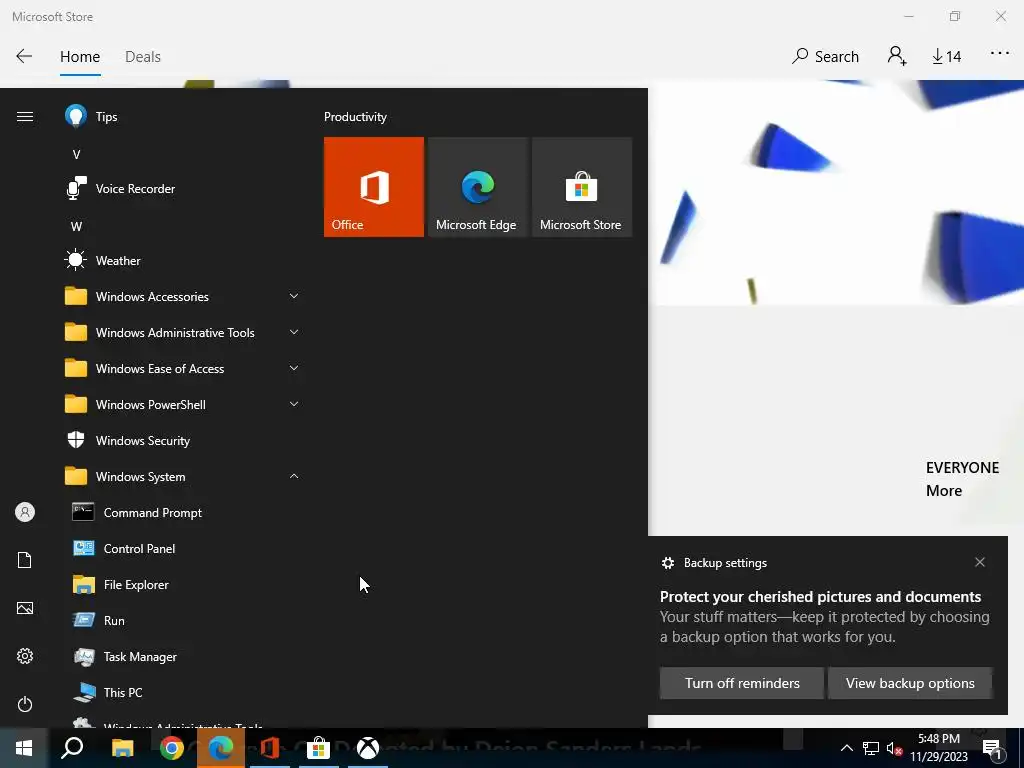Open Windows Security from Start list

pos(183,441)
